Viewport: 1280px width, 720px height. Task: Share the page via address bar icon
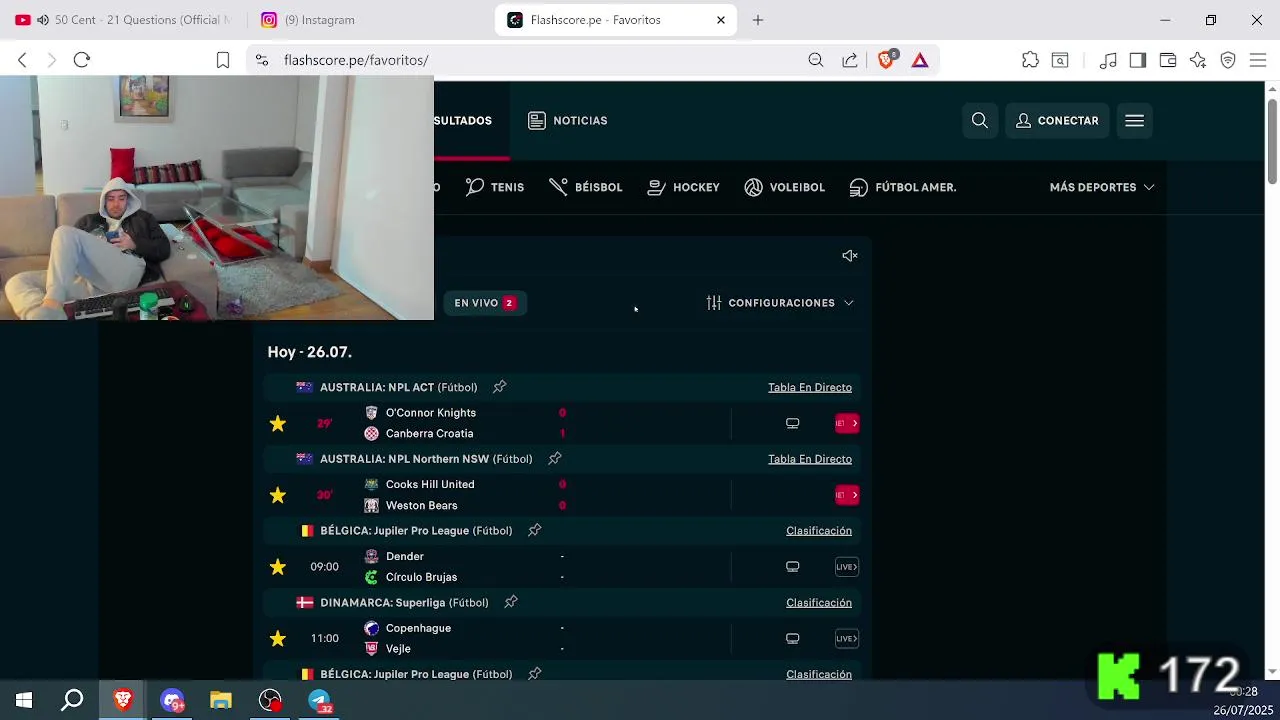(850, 60)
